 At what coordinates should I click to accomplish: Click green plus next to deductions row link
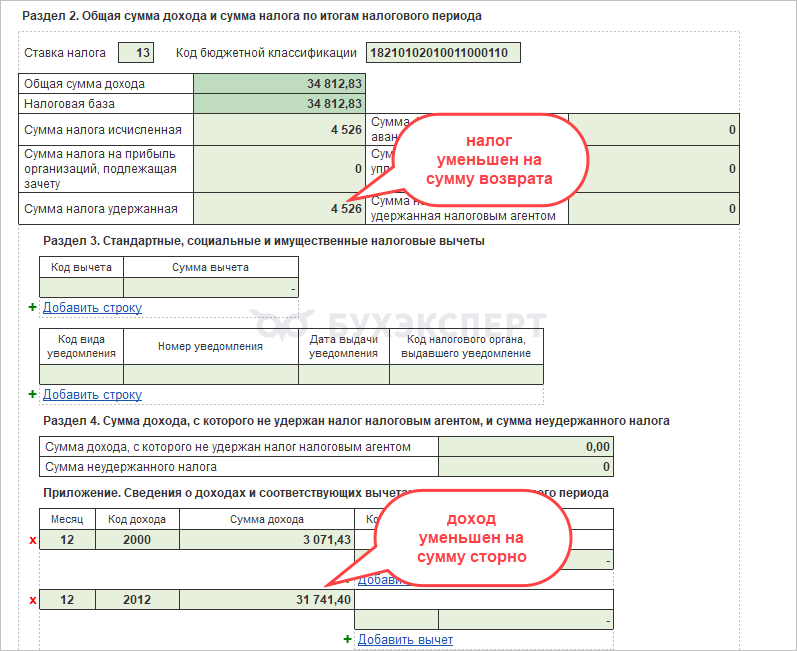click(33, 307)
